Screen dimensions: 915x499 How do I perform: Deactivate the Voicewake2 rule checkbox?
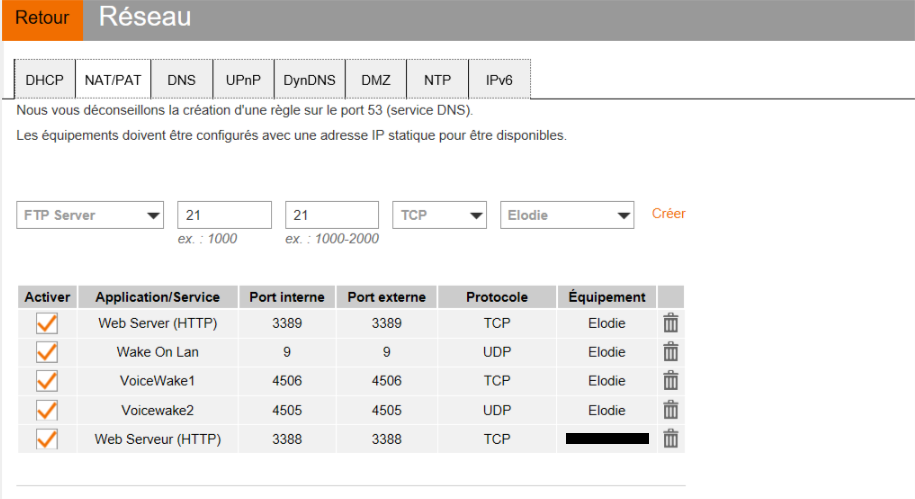pos(47,410)
